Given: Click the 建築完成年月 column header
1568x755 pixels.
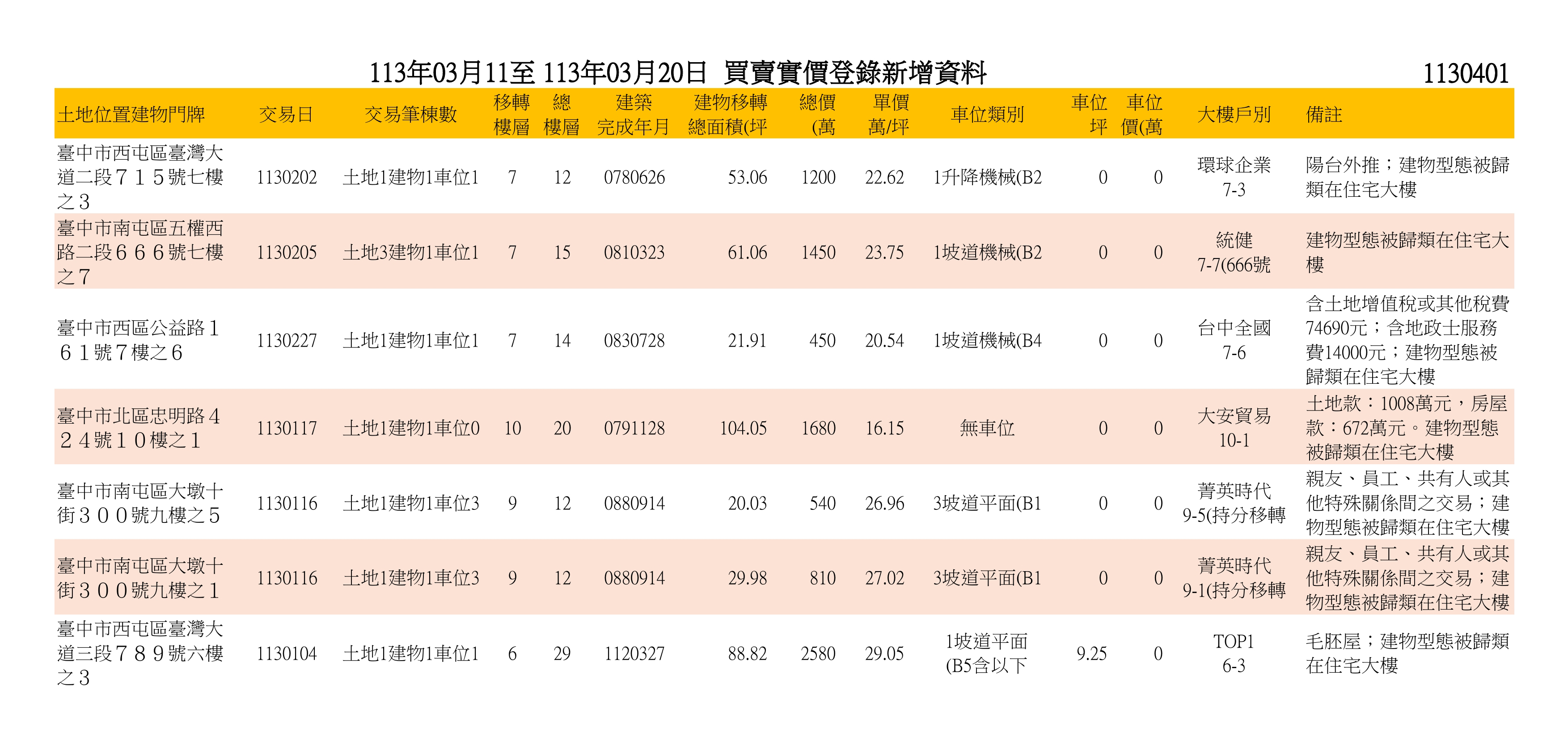Looking at the screenshot, I should click(633, 115).
